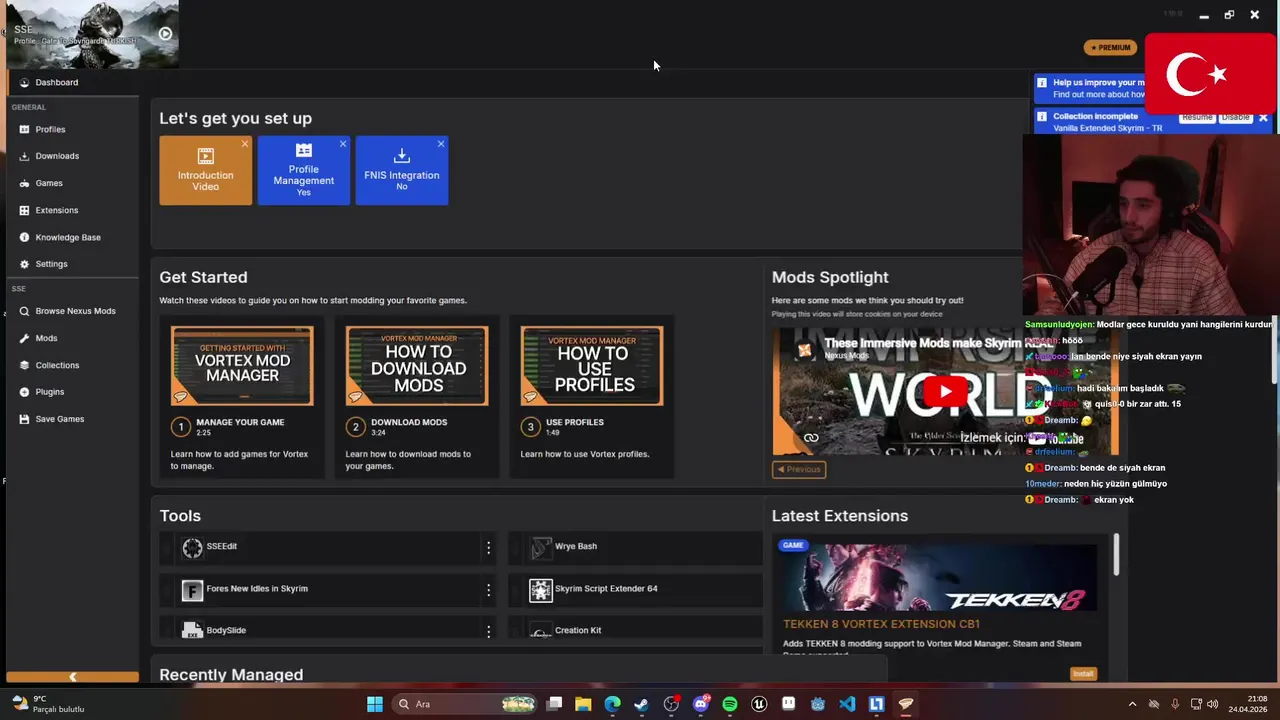The width and height of the screenshot is (1280, 720).
Task: Toggle the Profile Management card
Action: (304, 171)
